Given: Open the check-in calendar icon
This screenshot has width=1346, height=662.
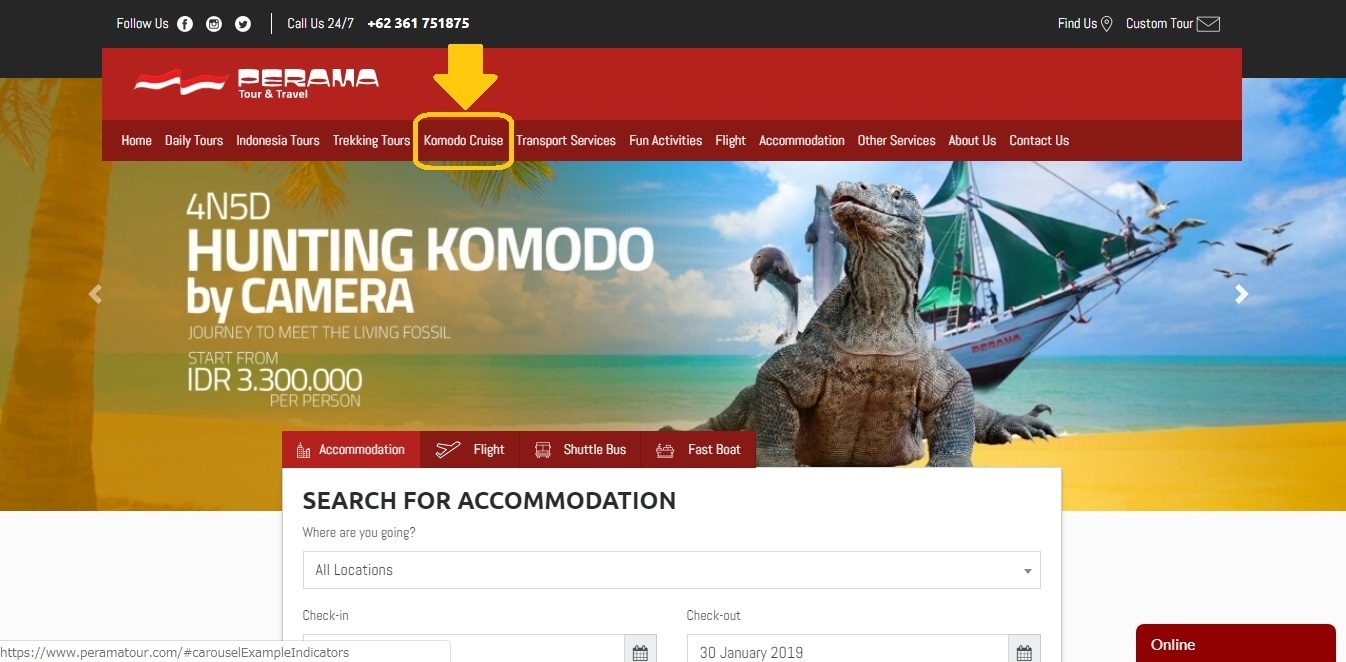Looking at the screenshot, I should pyautogui.click(x=640, y=652).
